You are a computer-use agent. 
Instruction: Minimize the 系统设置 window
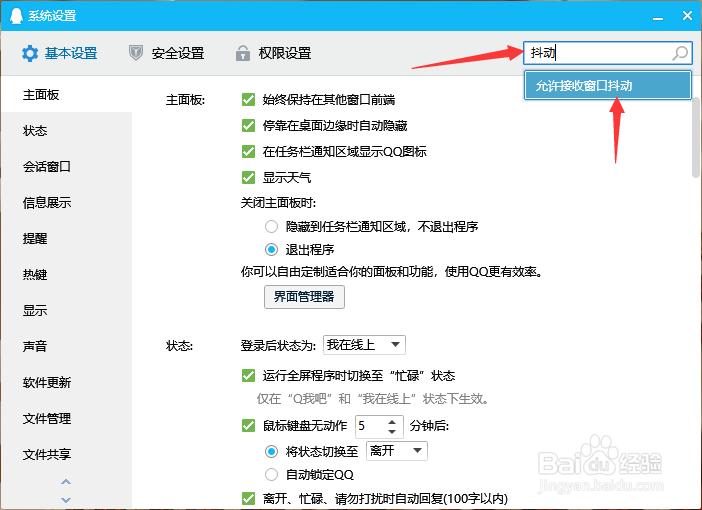(x=658, y=17)
